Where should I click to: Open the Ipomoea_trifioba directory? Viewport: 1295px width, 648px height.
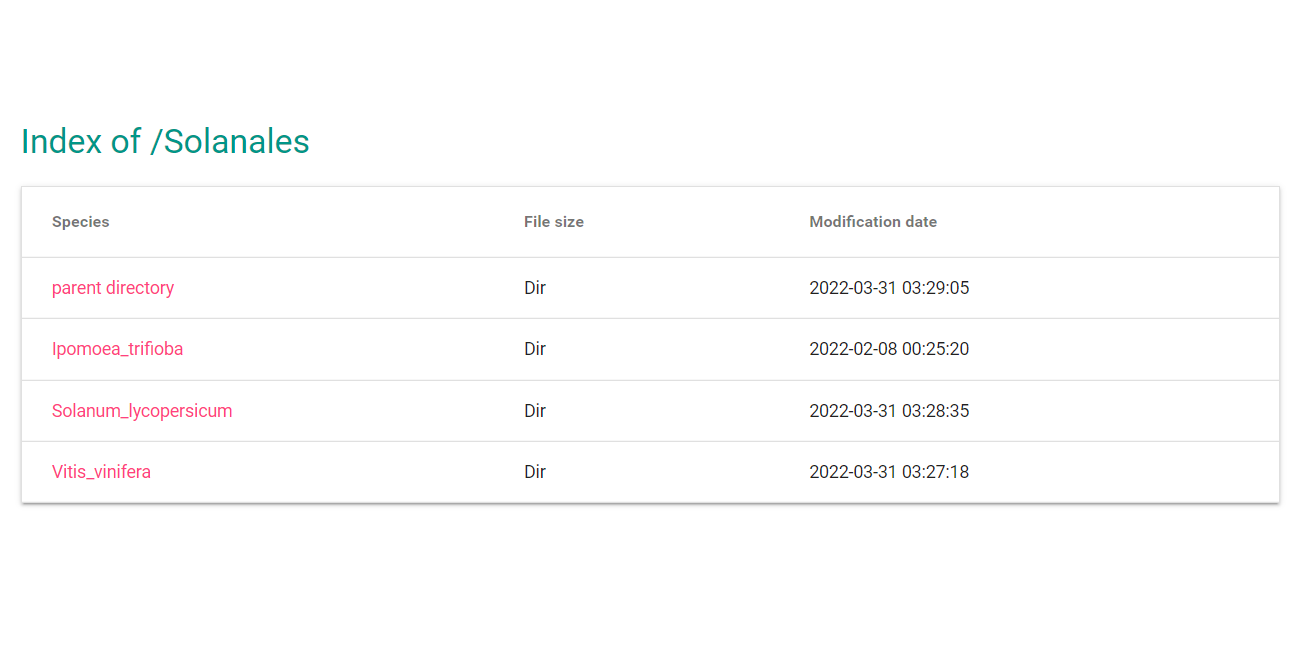click(117, 349)
